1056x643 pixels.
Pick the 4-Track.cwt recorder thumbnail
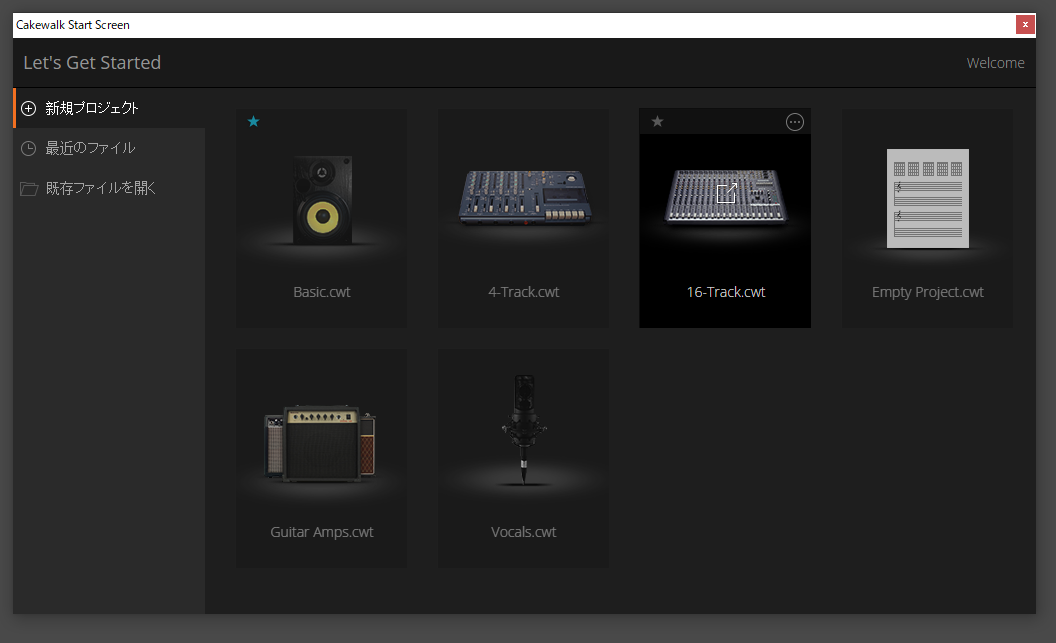tap(524, 197)
